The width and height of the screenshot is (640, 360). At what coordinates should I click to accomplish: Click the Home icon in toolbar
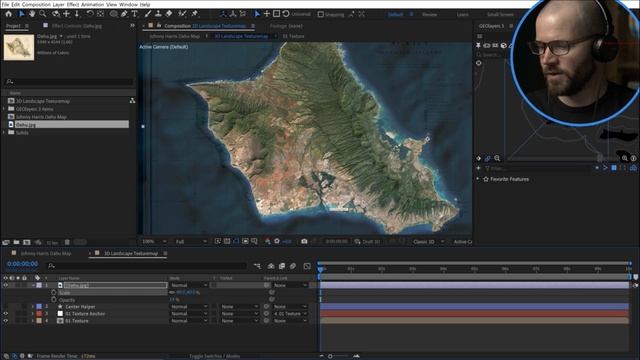9,14
